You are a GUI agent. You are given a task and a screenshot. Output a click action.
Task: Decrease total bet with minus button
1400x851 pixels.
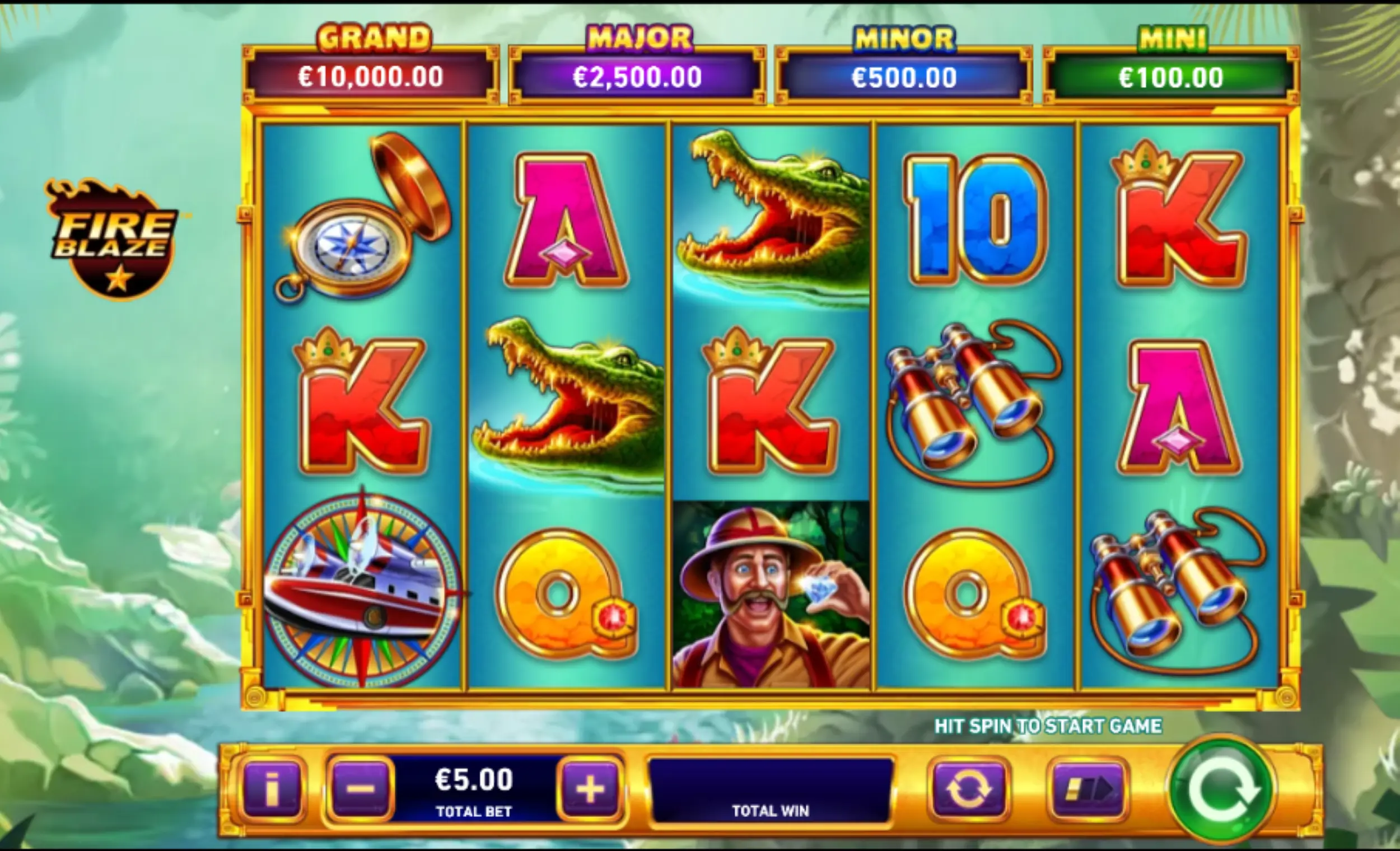(x=360, y=788)
